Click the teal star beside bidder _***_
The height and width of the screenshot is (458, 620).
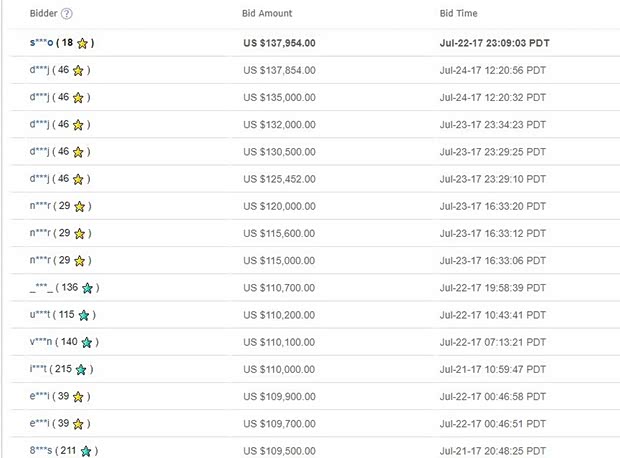[87, 288]
